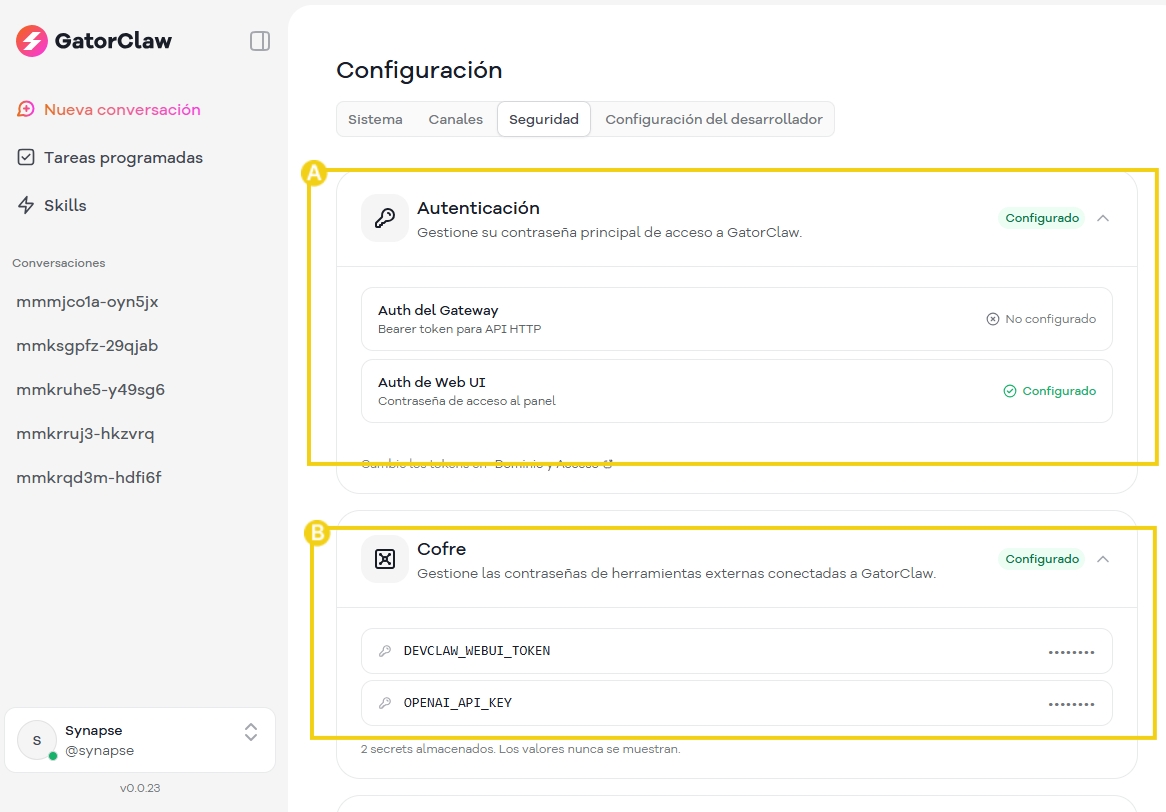Click the Cofre vault icon
This screenshot has height=812, width=1166.
[x=384, y=559]
